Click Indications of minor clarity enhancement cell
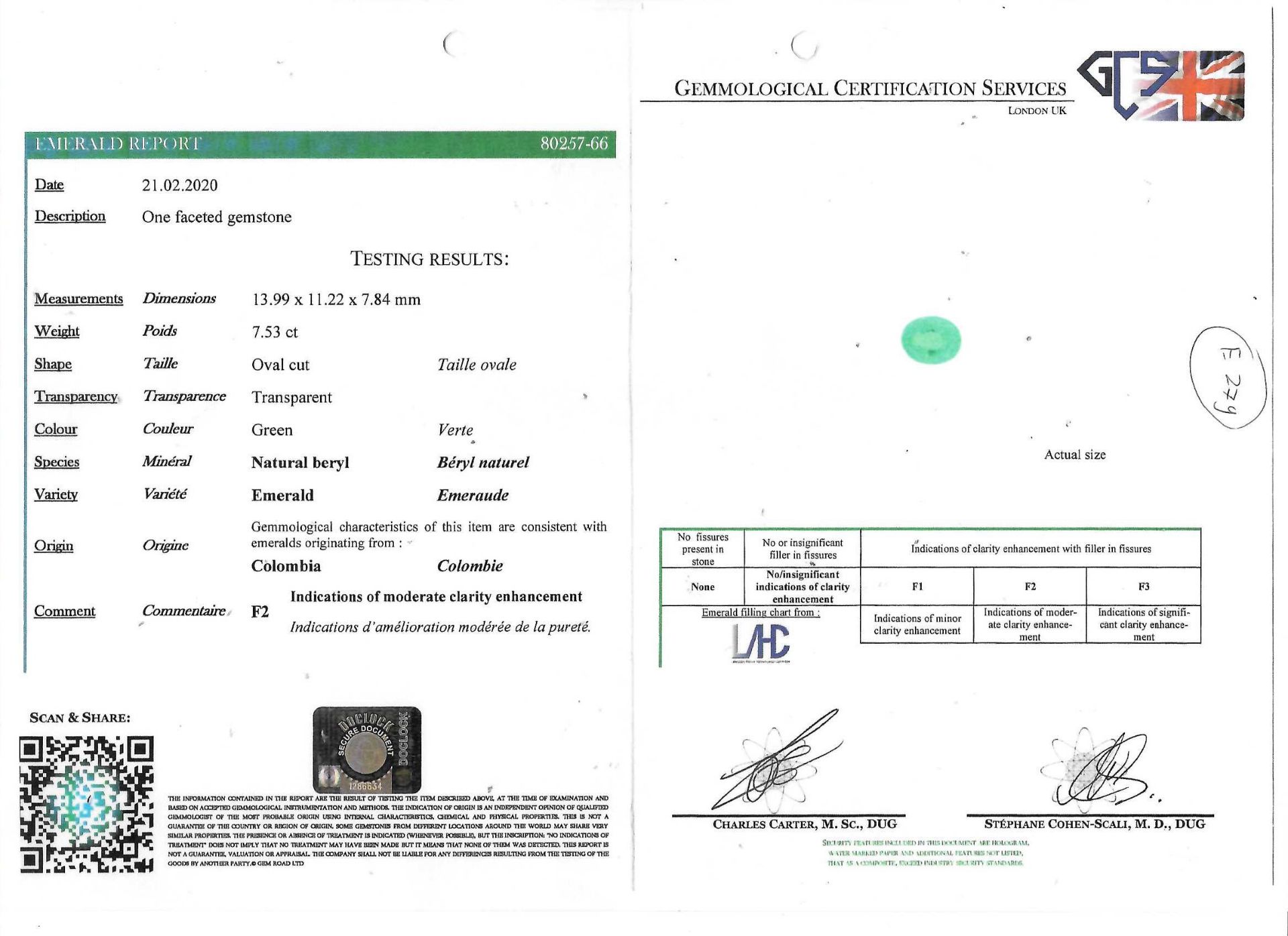 pos(917,624)
